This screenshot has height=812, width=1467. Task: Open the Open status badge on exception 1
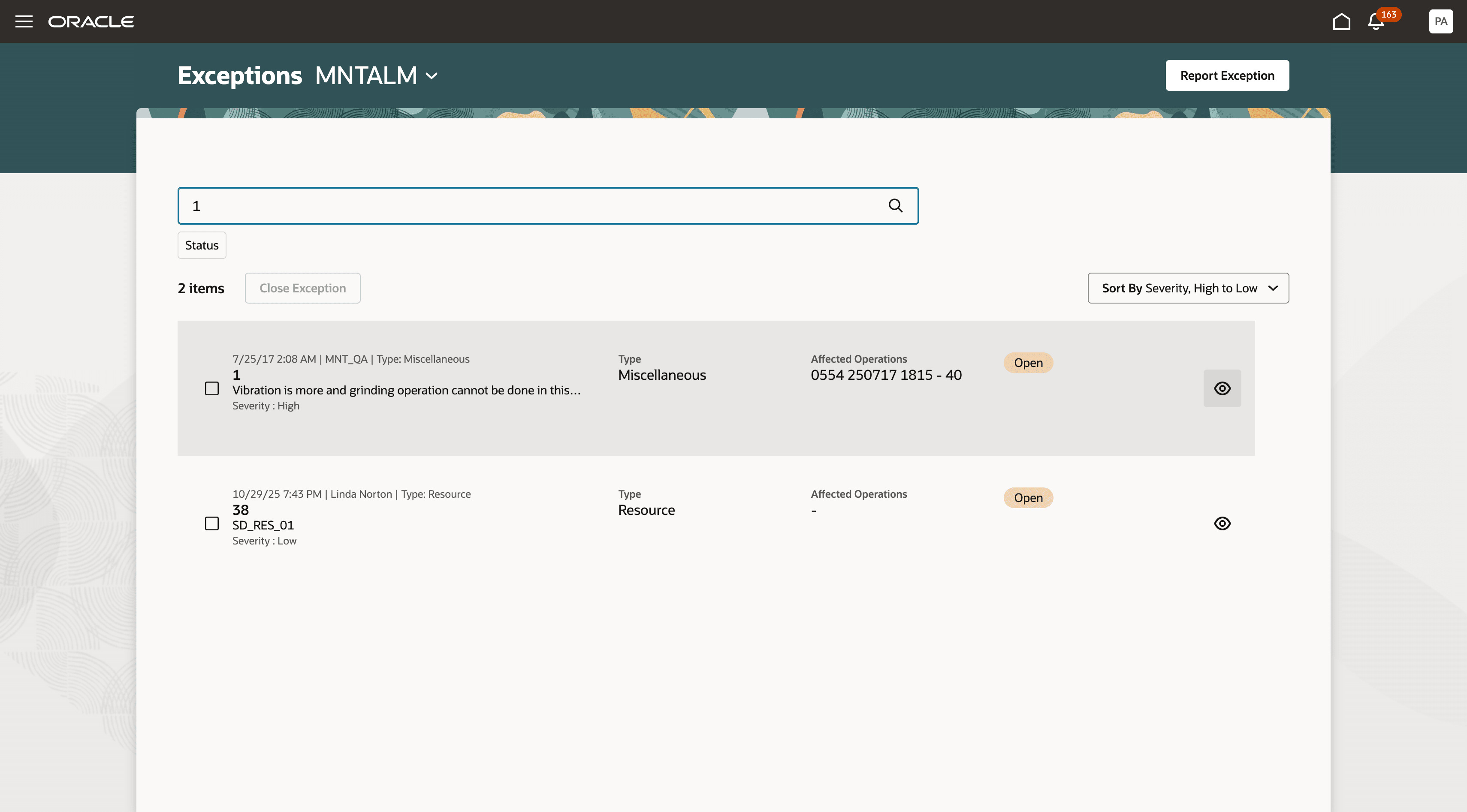click(1027, 362)
